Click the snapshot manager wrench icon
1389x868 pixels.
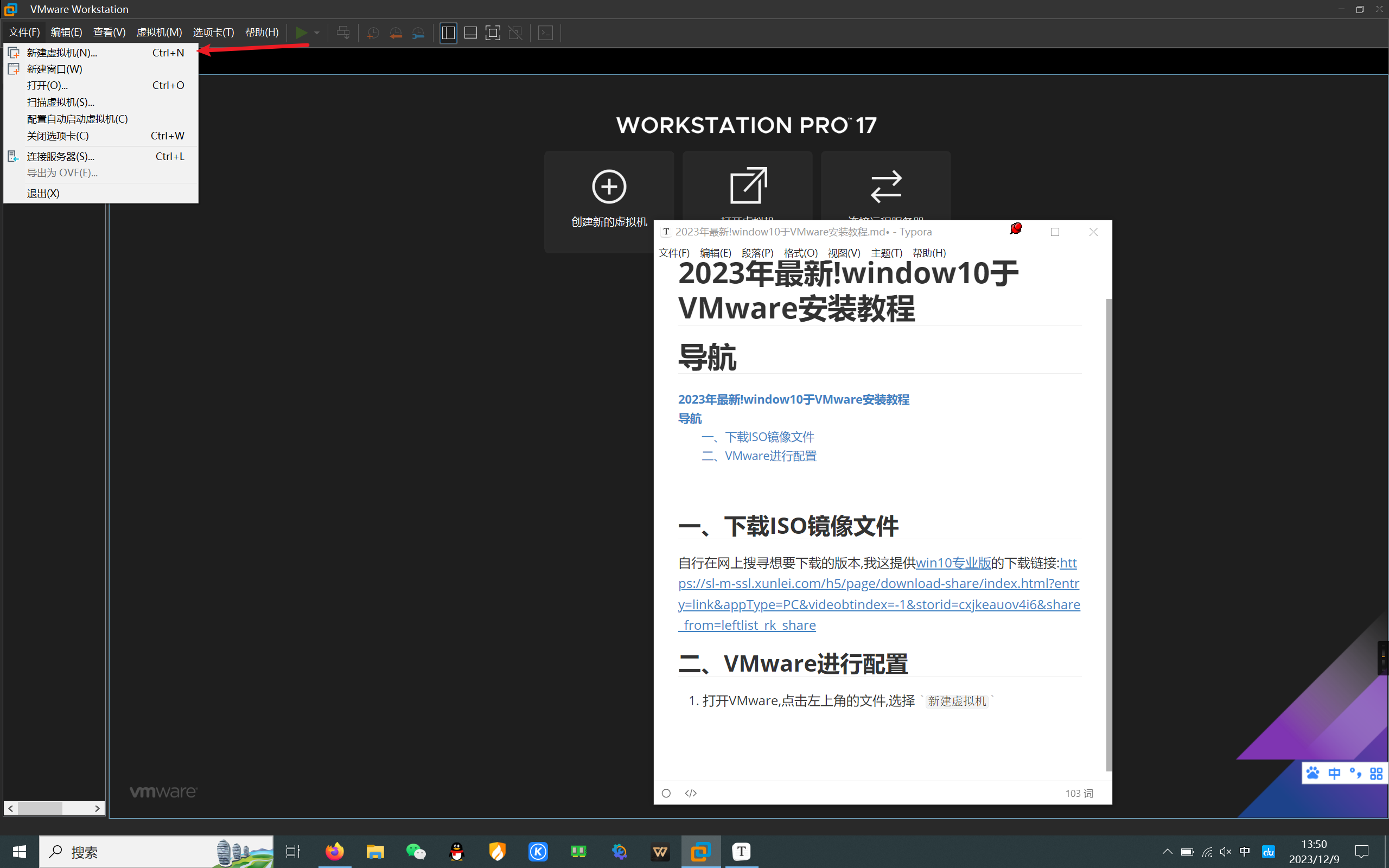click(x=418, y=33)
